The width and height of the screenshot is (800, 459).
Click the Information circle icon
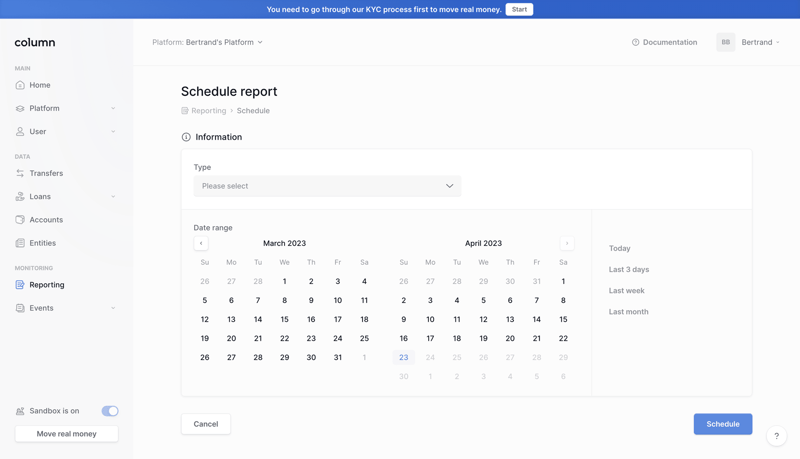(x=186, y=137)
